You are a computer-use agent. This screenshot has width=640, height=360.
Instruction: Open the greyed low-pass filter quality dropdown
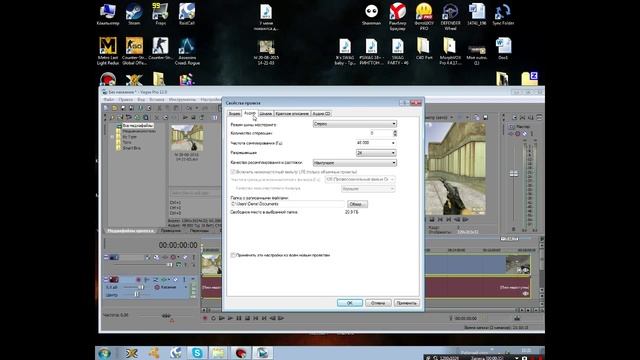coord(368,189)
